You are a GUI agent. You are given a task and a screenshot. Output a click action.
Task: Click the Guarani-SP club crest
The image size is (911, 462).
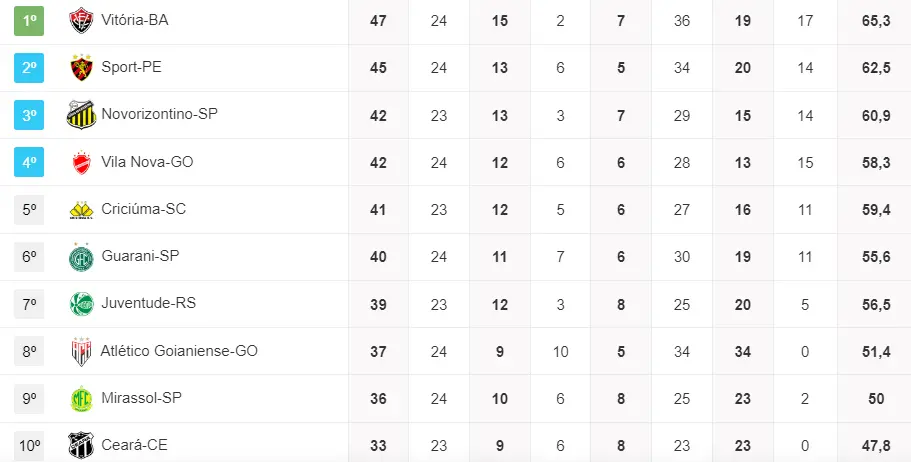[80, 257]
